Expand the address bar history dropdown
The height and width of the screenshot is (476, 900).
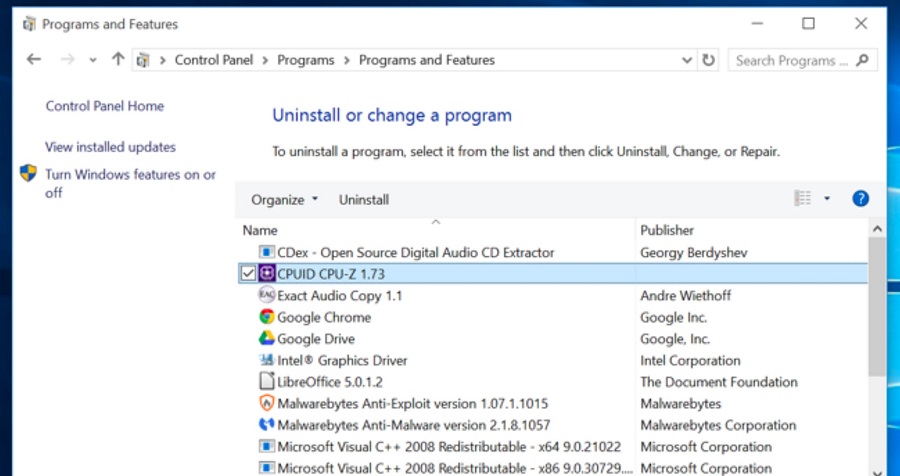click(687, 60)
